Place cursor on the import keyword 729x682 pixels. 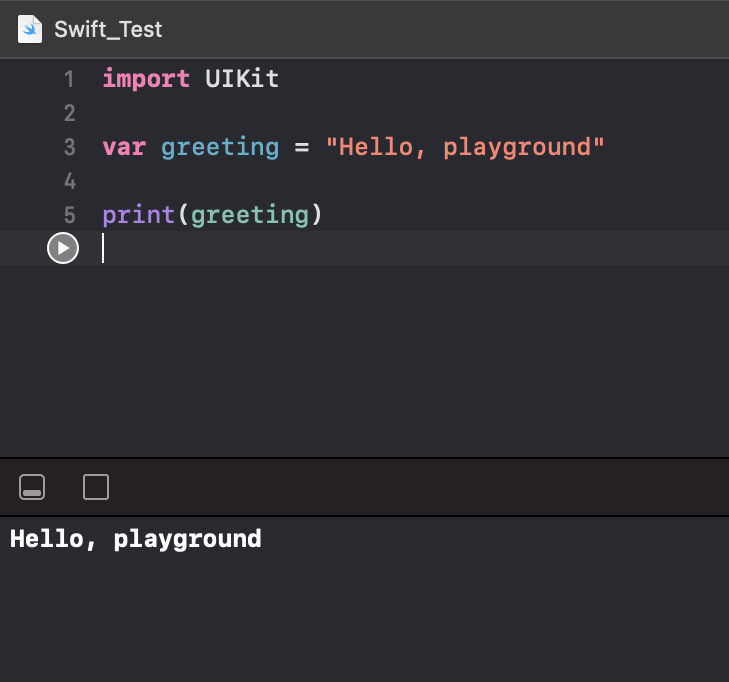pos(146,79)
